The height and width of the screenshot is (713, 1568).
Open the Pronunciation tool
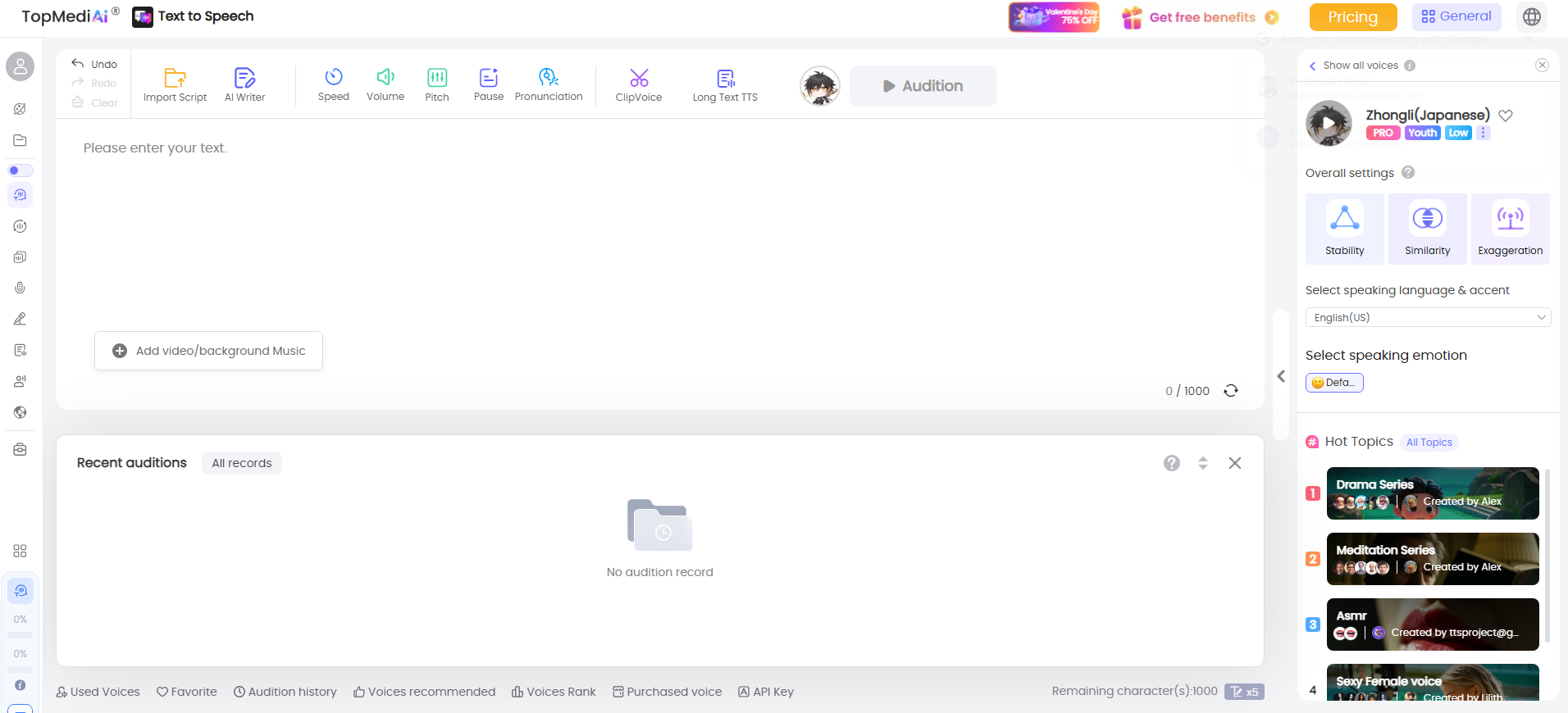[x=549, y=85]
